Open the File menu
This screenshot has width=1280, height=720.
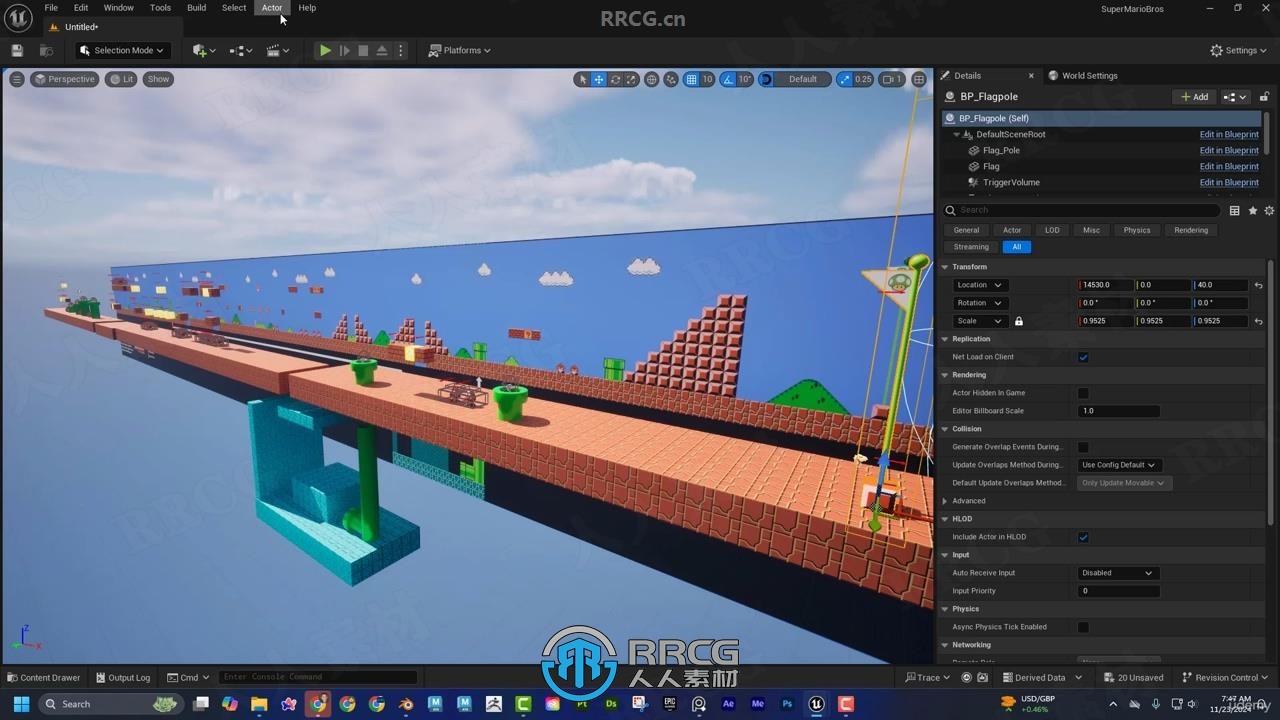point(51,8)
